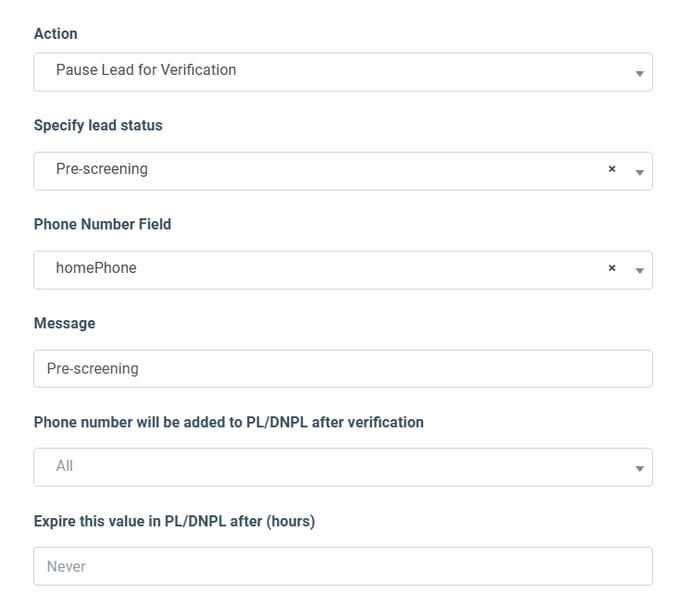Click the Specify lead status dropdown arrow
Image resolution: width=688 pixels, height=593 pixels.
pyautogui.click(x=639, y=172)
